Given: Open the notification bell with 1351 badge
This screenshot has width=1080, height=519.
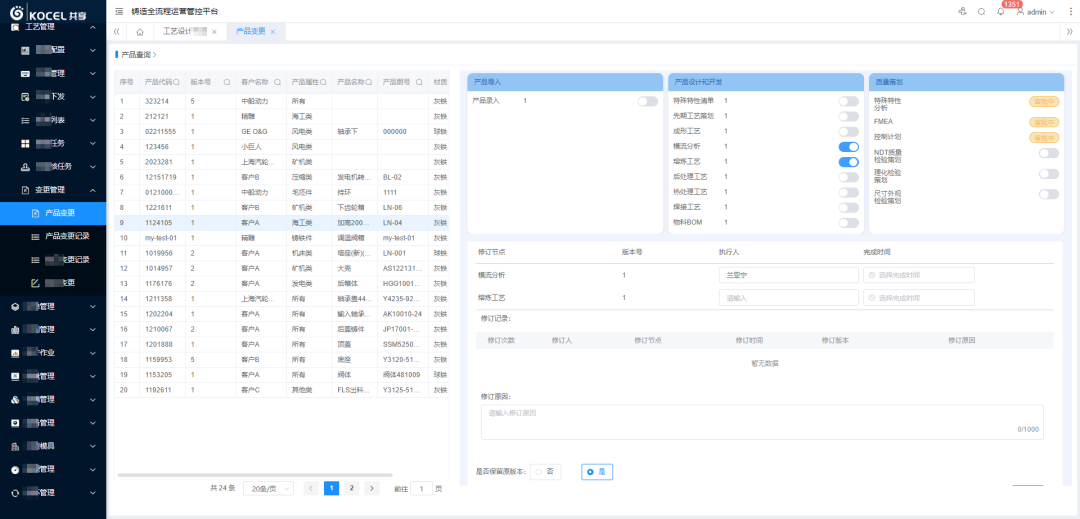Looking at the screenshot, I should pyautogui.click(x=1001, y=12).
